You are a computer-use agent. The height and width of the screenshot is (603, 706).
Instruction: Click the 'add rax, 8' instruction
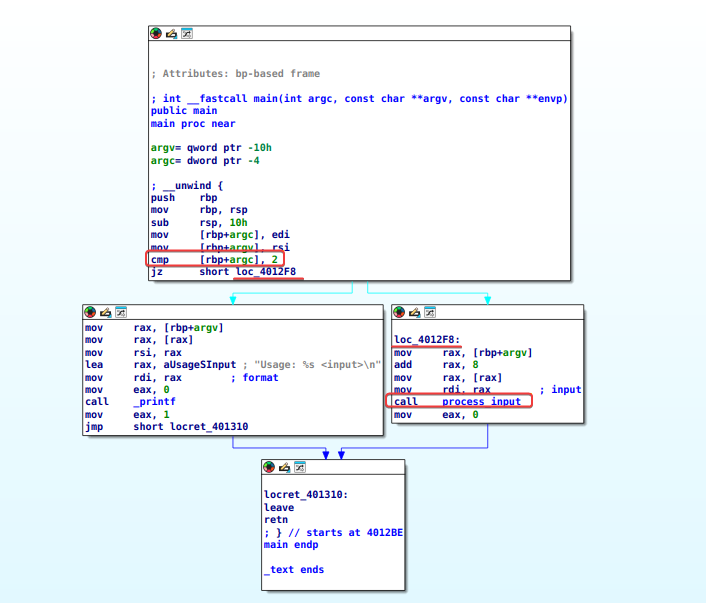click(x=436, y=365)
